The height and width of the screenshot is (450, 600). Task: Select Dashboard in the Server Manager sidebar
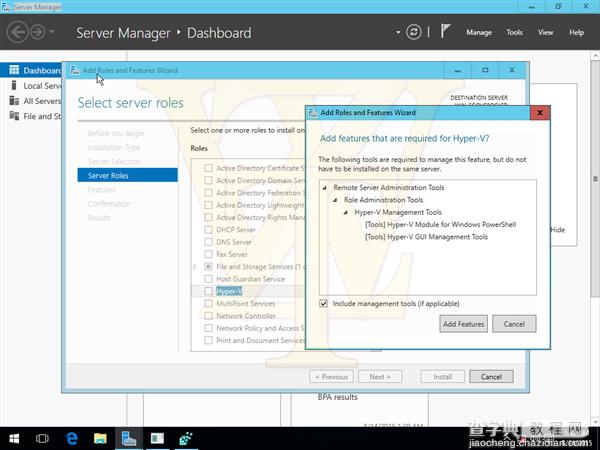31,70
